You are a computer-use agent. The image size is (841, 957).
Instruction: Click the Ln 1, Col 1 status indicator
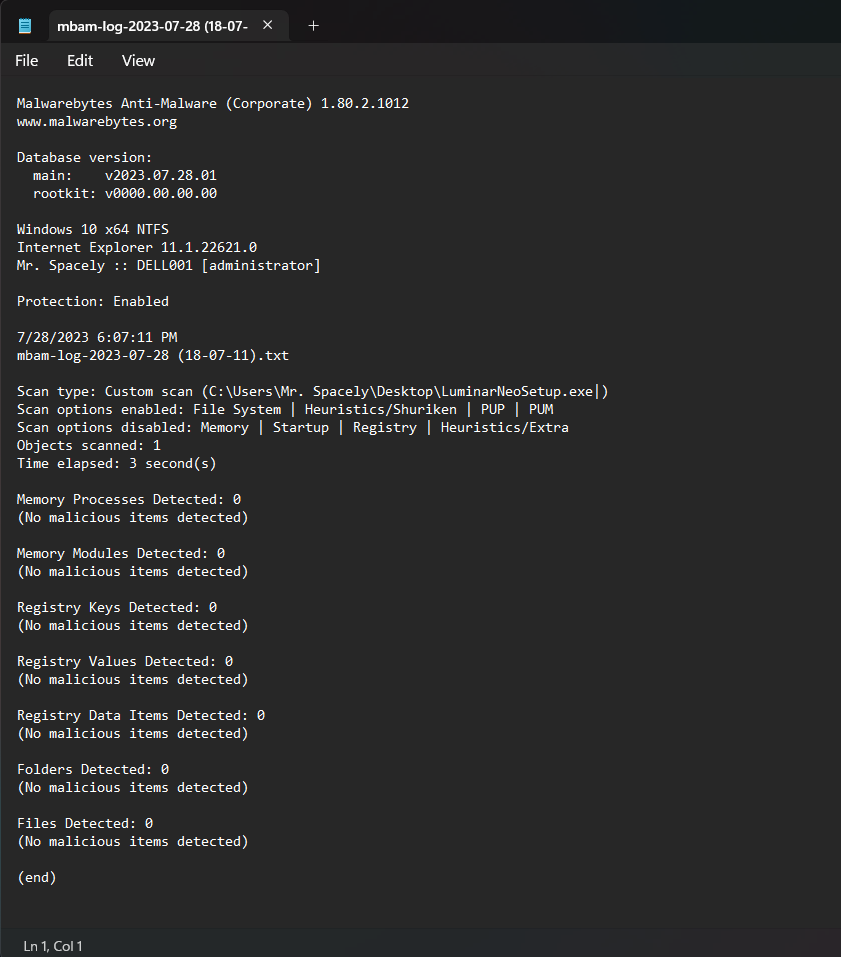click(x=52, y=945)
